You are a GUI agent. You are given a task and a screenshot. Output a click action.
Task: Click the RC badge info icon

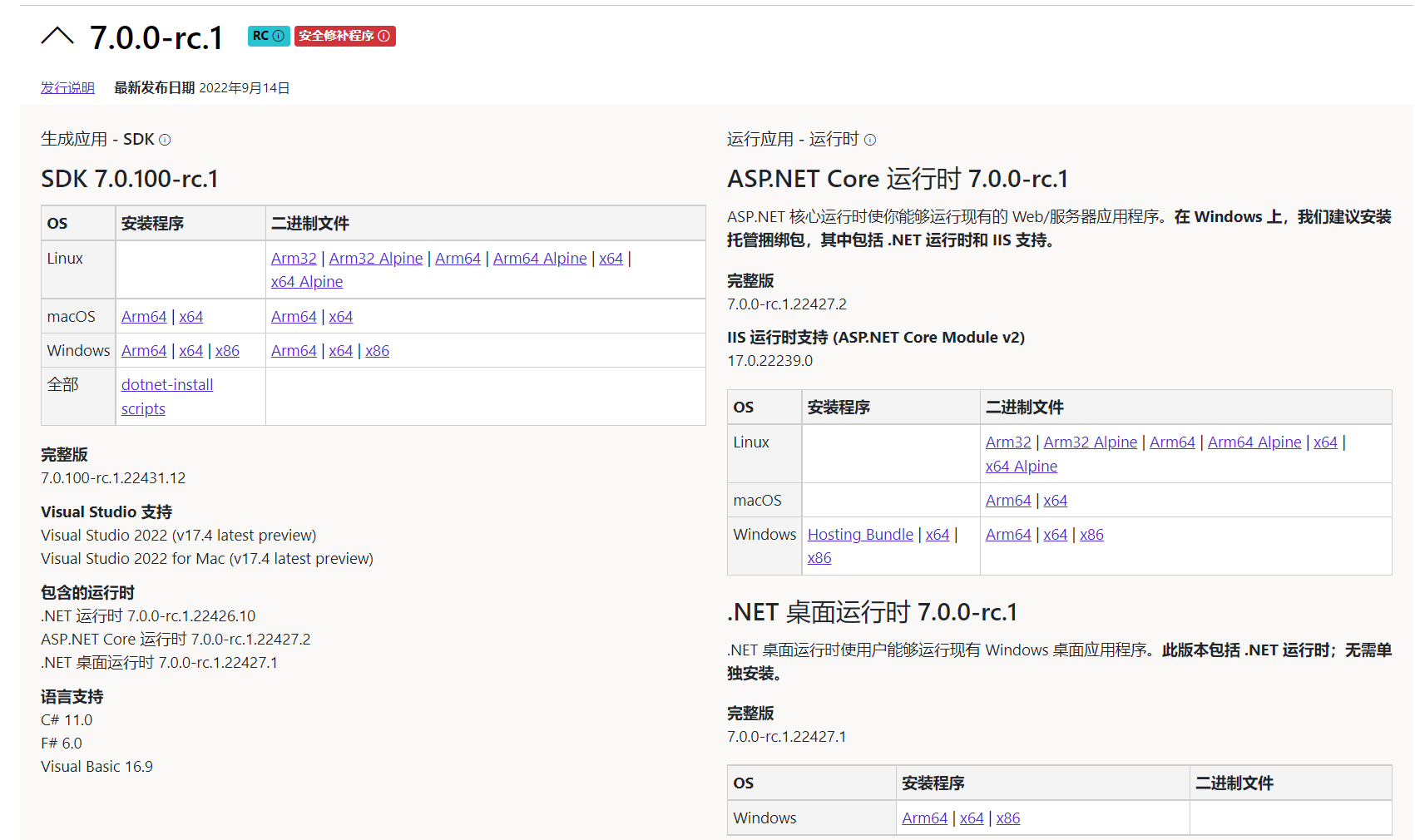point(279,36)
